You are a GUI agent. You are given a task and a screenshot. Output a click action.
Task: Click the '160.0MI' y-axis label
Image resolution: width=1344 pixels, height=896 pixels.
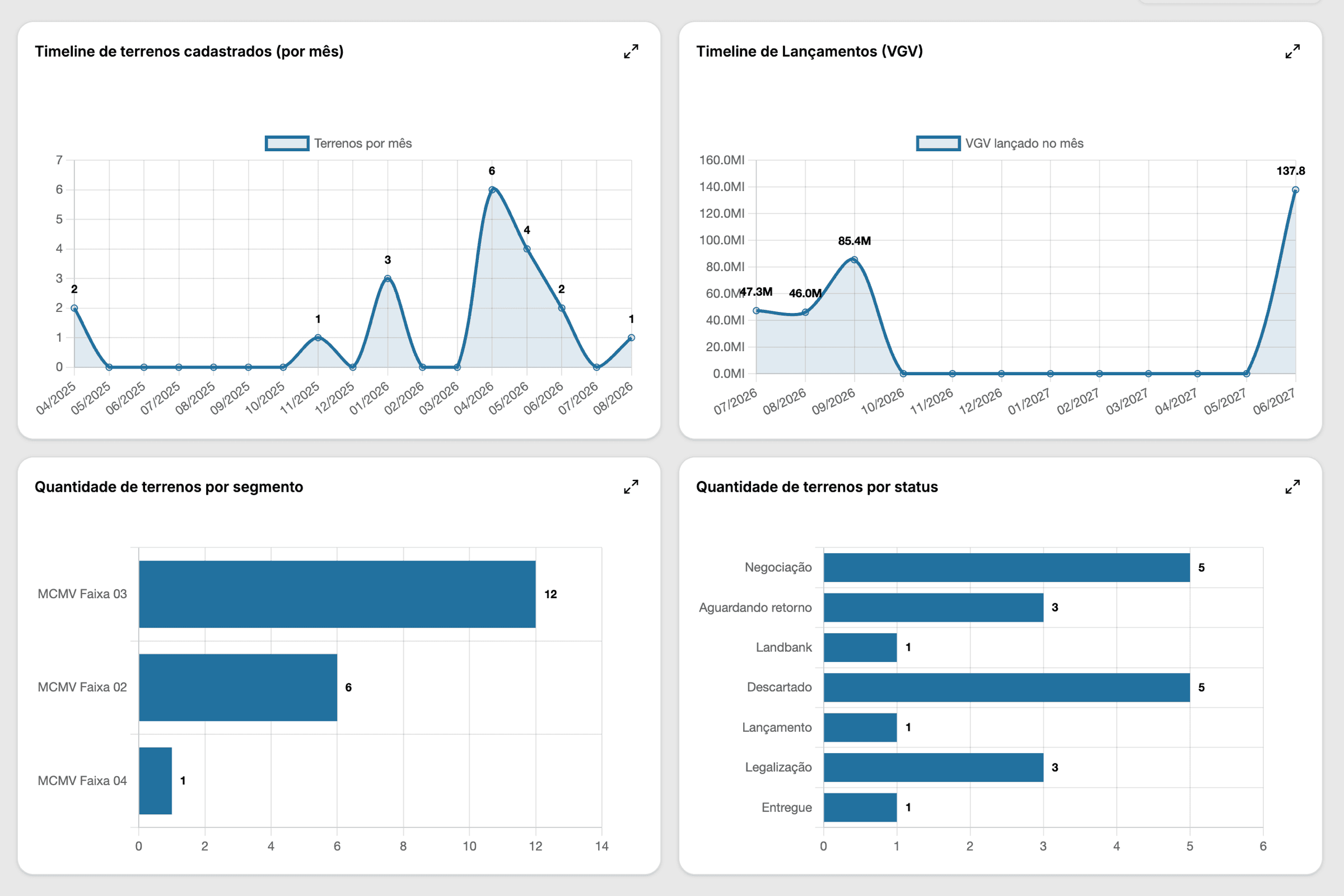pyautogui.click(x=722, y=160)
